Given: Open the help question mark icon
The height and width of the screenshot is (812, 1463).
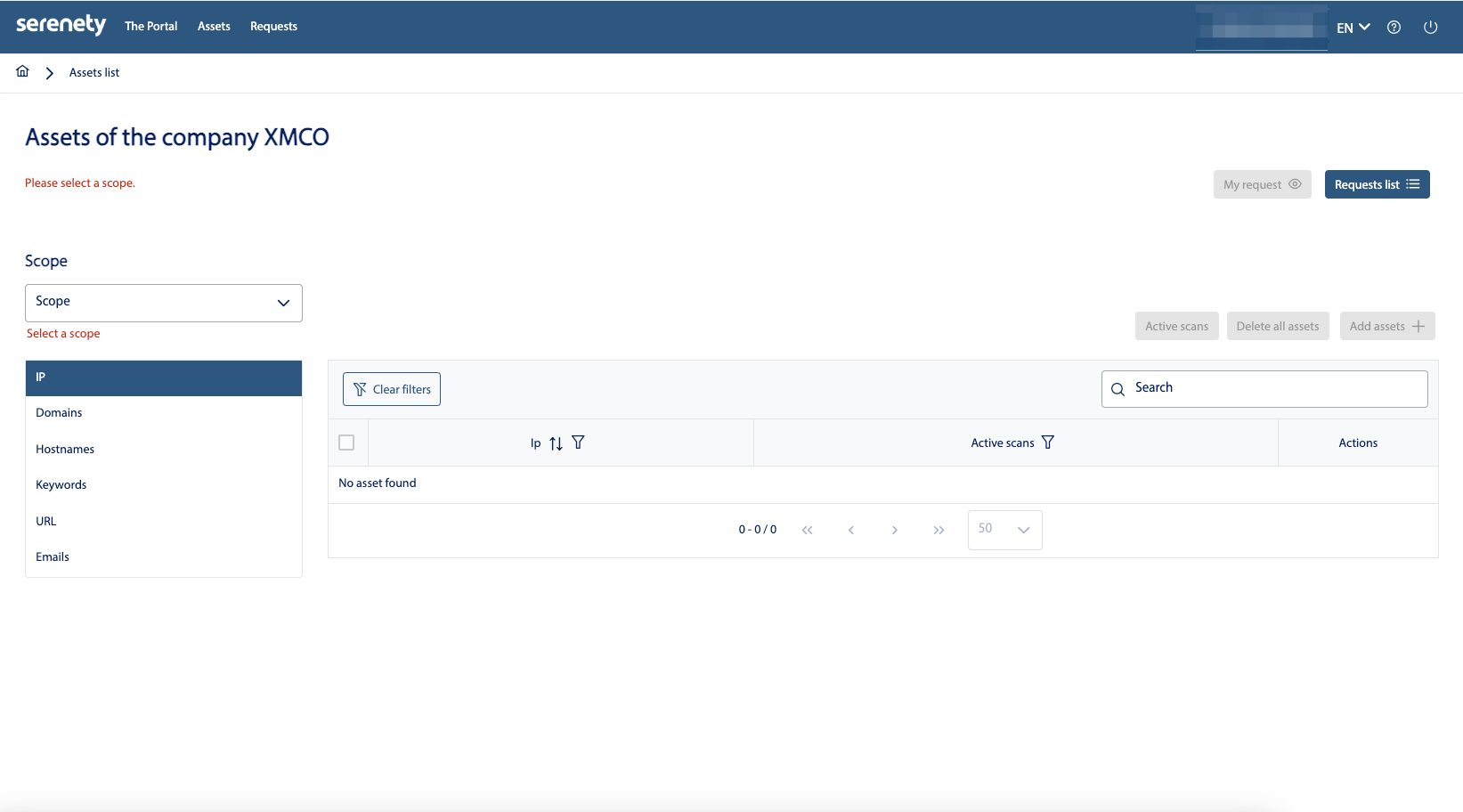Looking at the screenshot, I should [1394, 28].
